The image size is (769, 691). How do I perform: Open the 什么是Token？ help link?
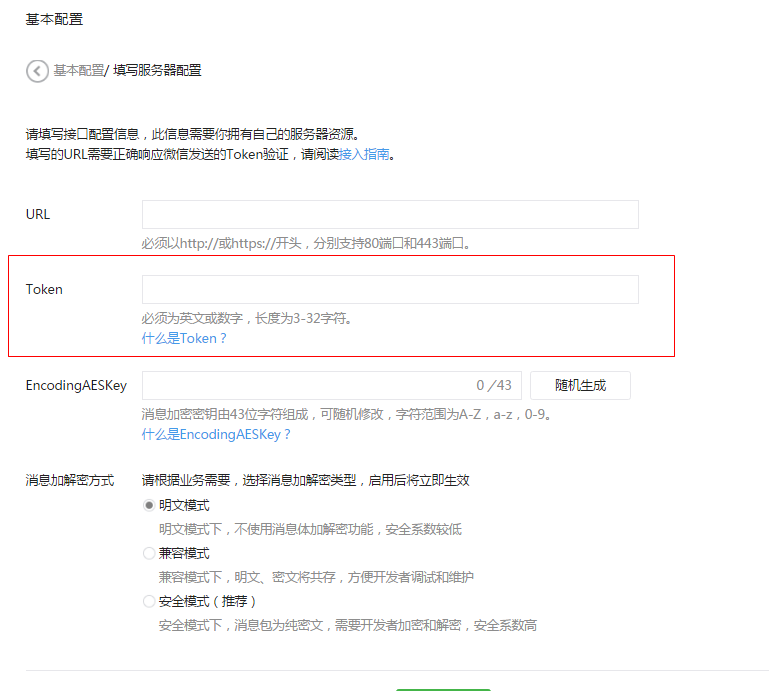pyautogui.click(x=184, y=338)
